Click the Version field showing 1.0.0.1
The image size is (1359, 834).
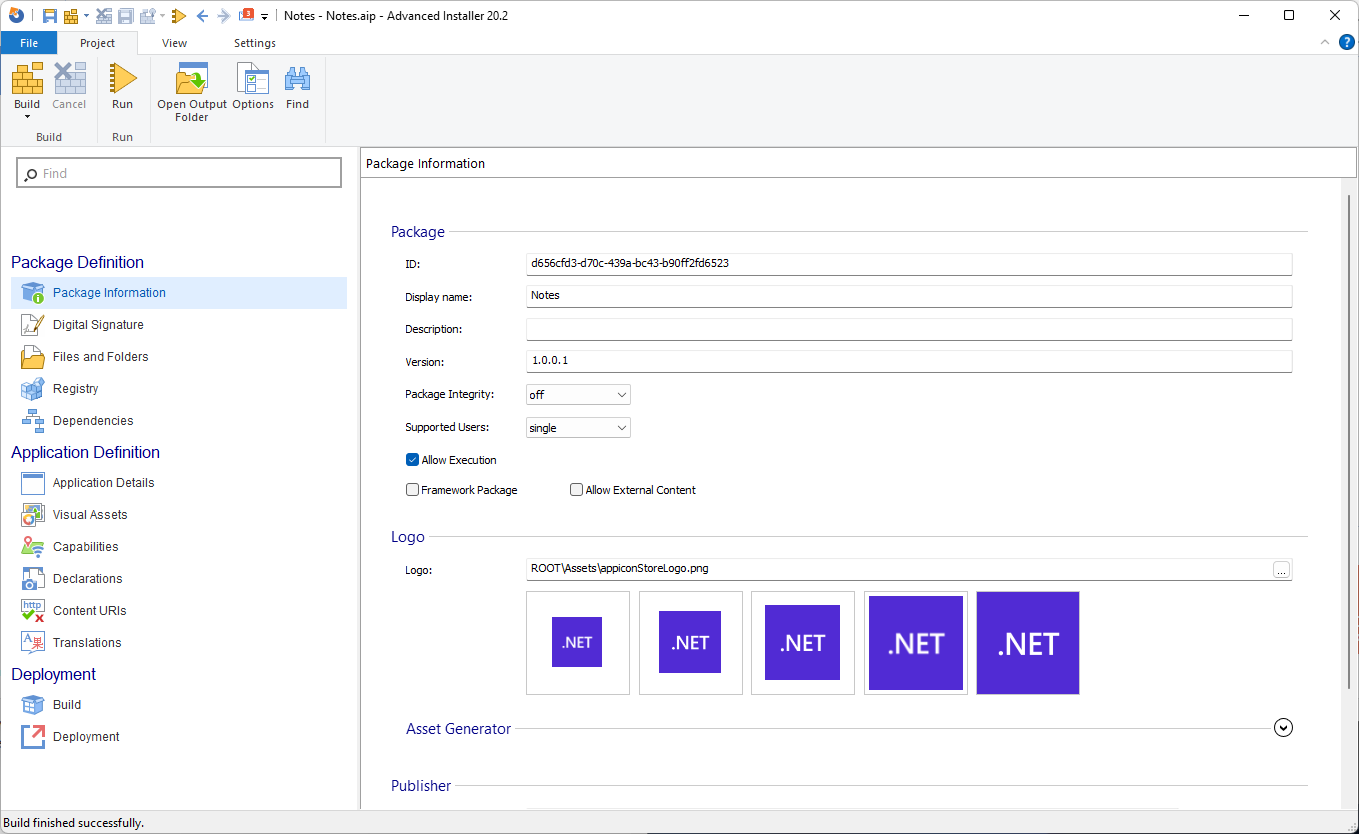click(x=909, y=361)
